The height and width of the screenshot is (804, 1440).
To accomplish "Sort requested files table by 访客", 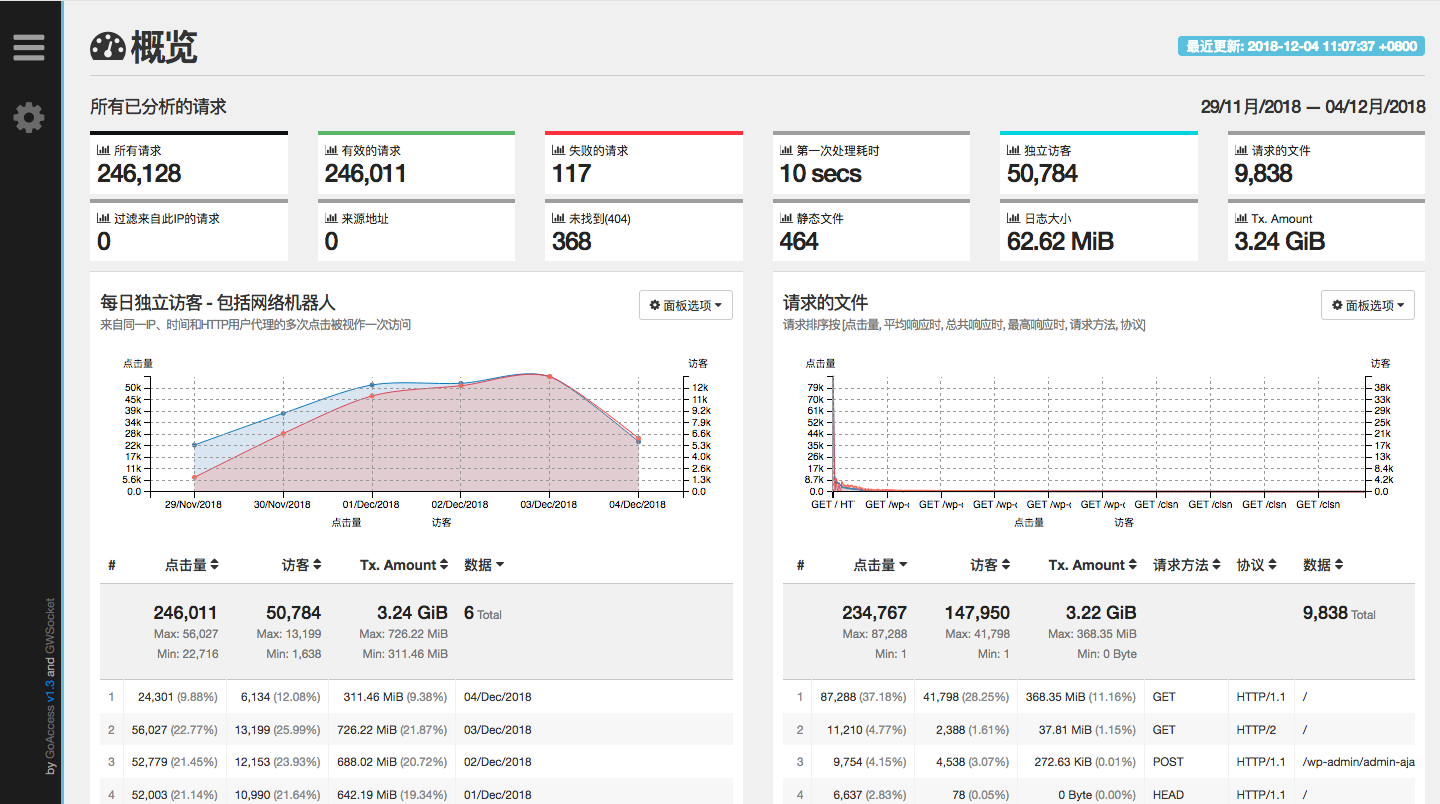I will [991, 565].
